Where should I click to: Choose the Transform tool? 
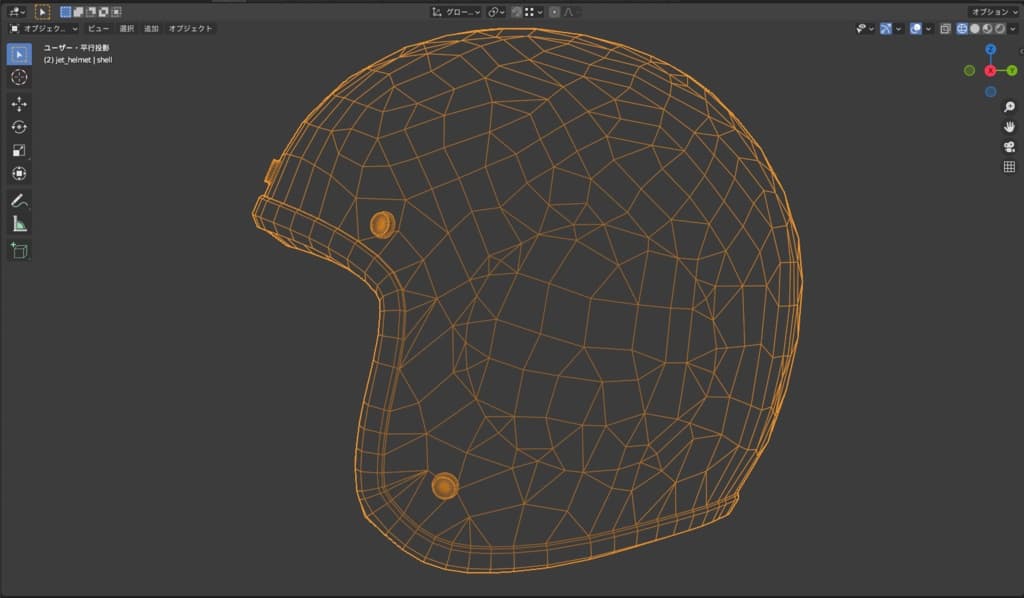click(19, 173)
